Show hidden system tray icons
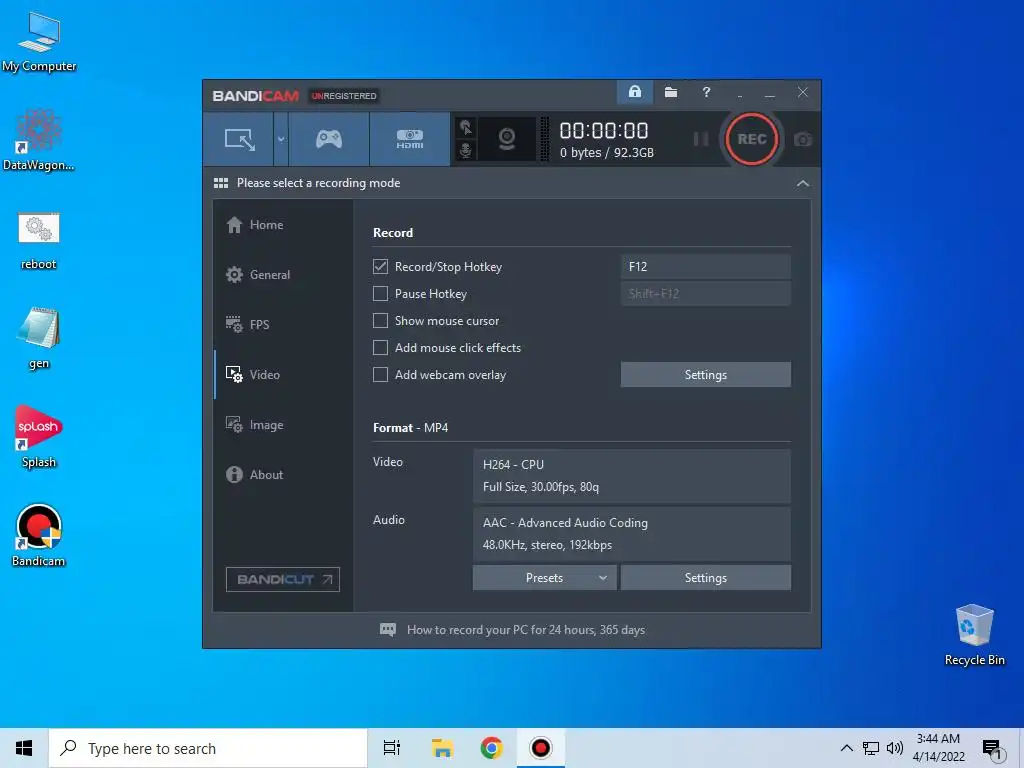The image size is (1024, 768). point(846,748)
